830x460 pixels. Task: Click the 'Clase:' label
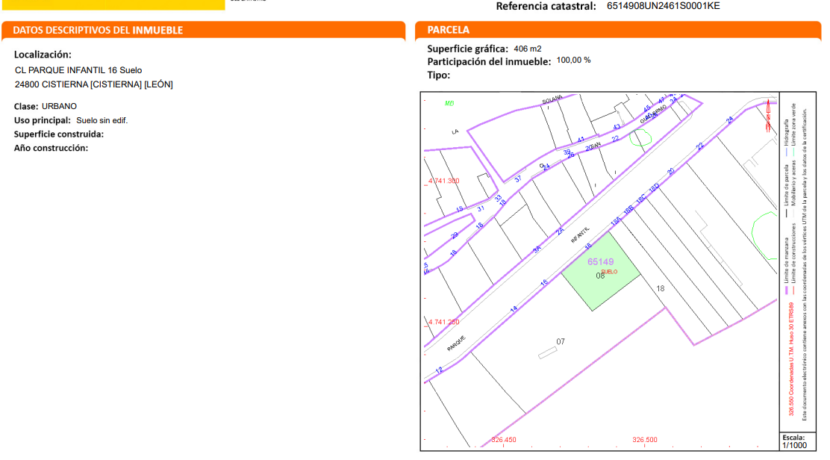26,106
